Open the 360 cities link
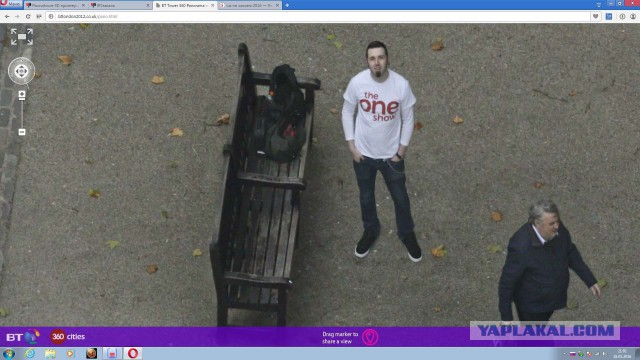The height and width of the screenshot is (360, 640). coord(68,337)
